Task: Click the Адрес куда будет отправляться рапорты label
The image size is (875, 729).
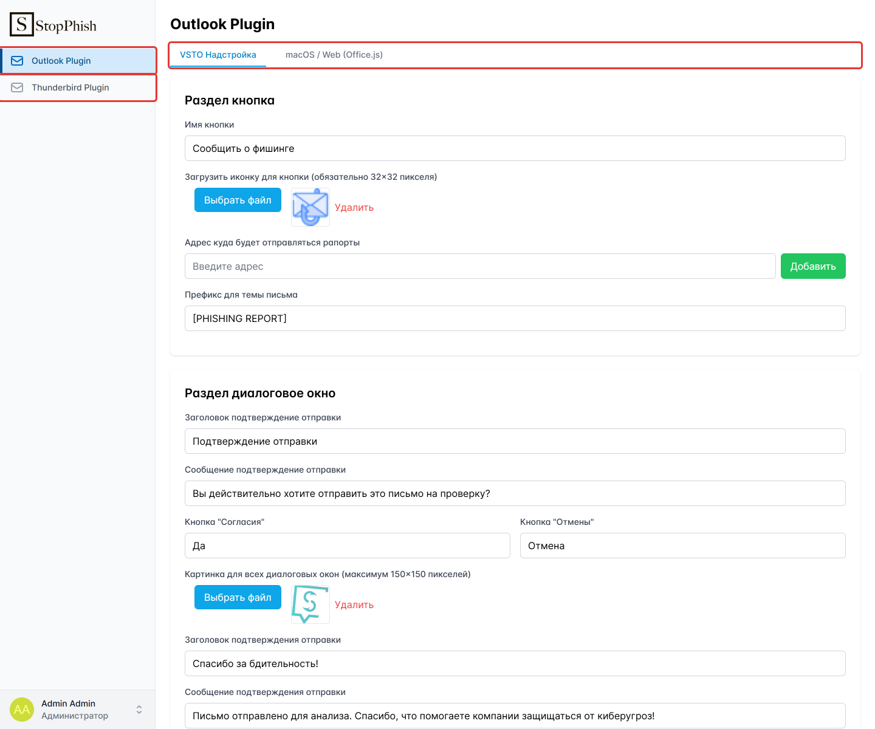Action: point(272,242)
